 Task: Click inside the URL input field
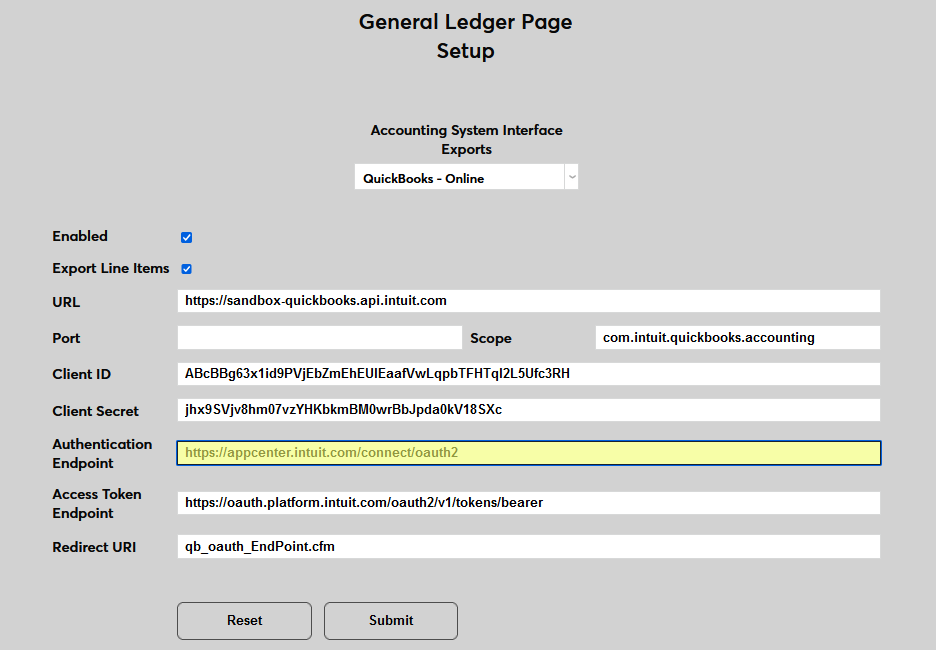pos(528,301)
